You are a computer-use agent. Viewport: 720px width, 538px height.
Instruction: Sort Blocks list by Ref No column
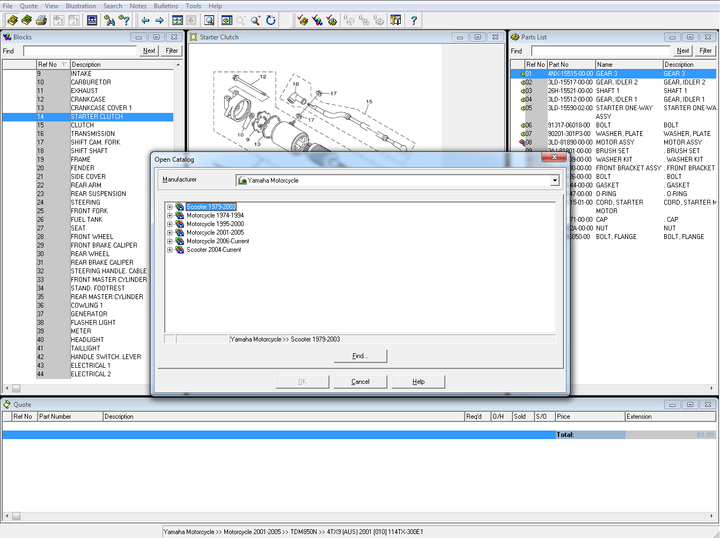pyautogui.click(x=52, y=65)
